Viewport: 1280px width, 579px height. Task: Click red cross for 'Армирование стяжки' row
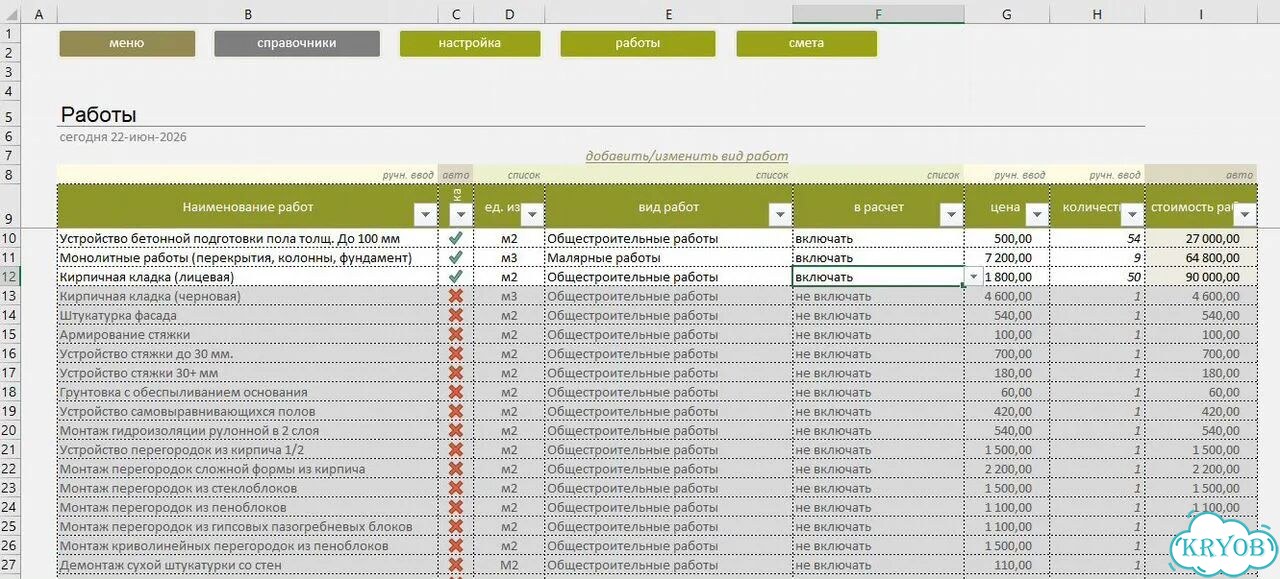tap(456, 335)
